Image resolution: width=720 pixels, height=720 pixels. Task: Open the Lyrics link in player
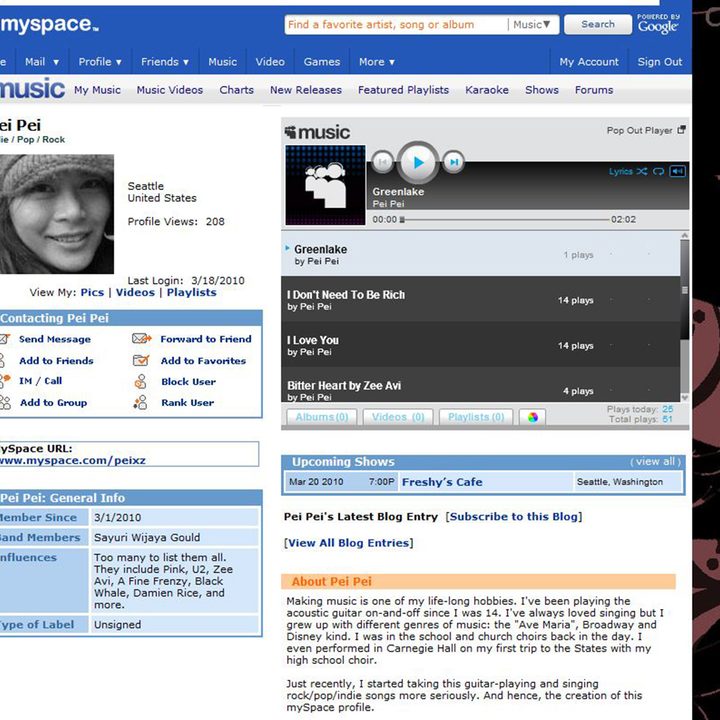[621, 171]
